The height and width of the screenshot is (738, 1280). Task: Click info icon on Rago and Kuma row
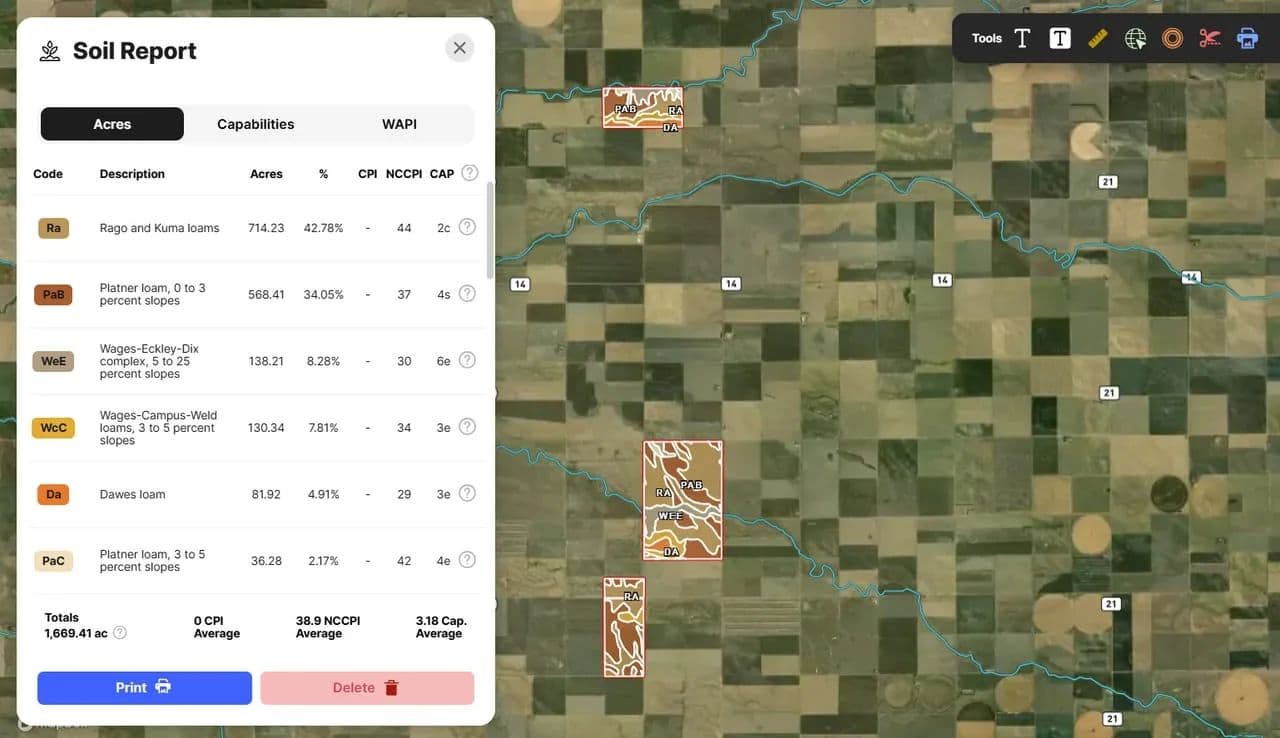pyautogui.click(x=467, y=227)
